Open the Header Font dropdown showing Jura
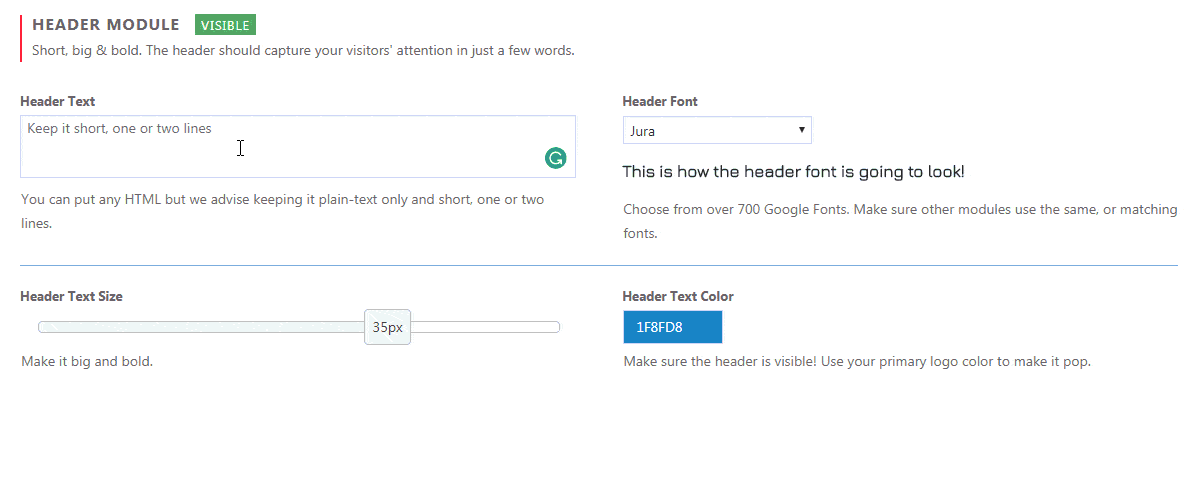 (717, 130)
